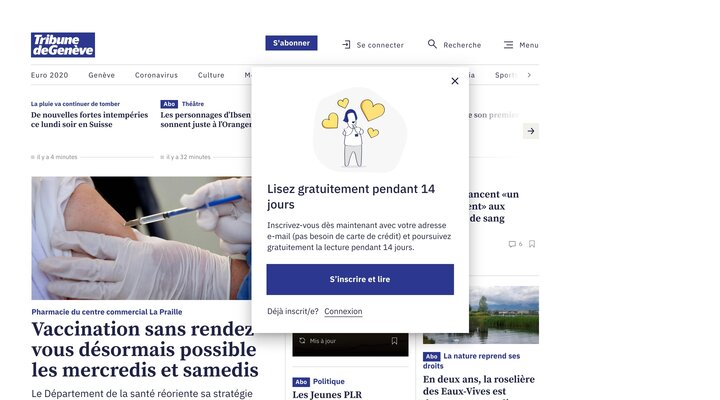Click the S'abonner button
Image resolution: width=720 pixels, height=400 pixels.
coord(291,43)
